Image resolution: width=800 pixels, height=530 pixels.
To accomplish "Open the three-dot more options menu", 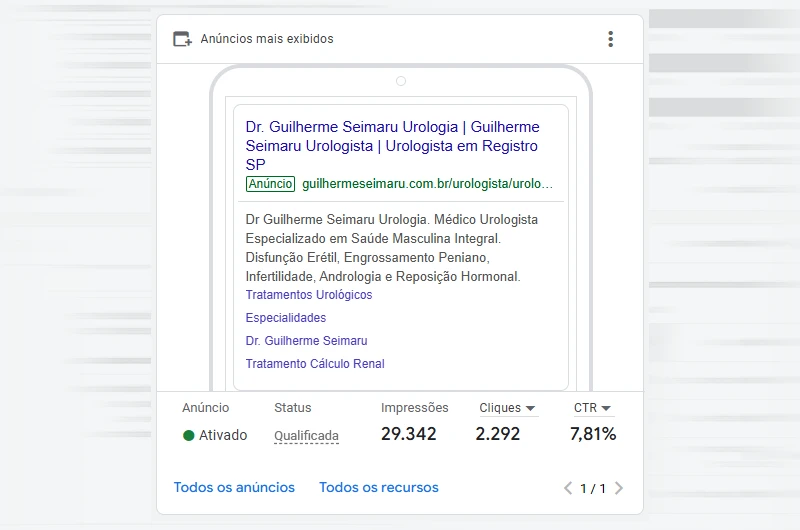I will (610, 39).
